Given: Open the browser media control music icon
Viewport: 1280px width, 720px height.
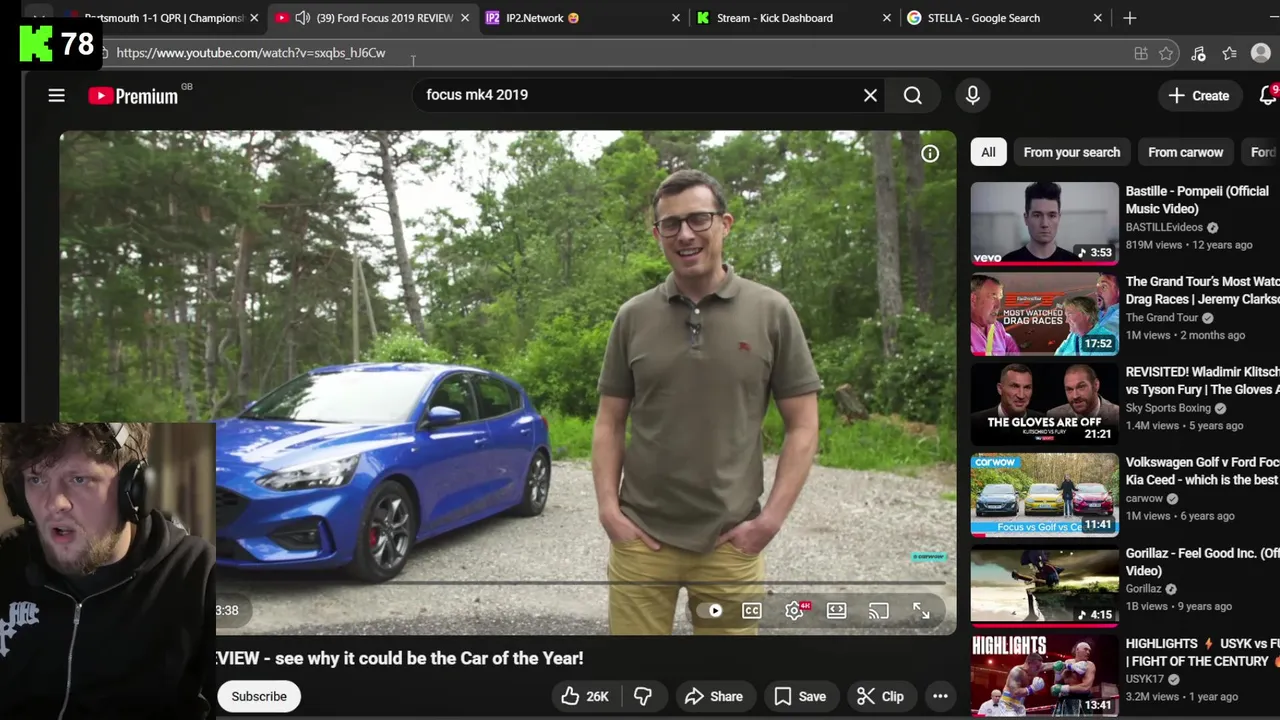Looking at the screenshot, I should (x=1198, y=53).
